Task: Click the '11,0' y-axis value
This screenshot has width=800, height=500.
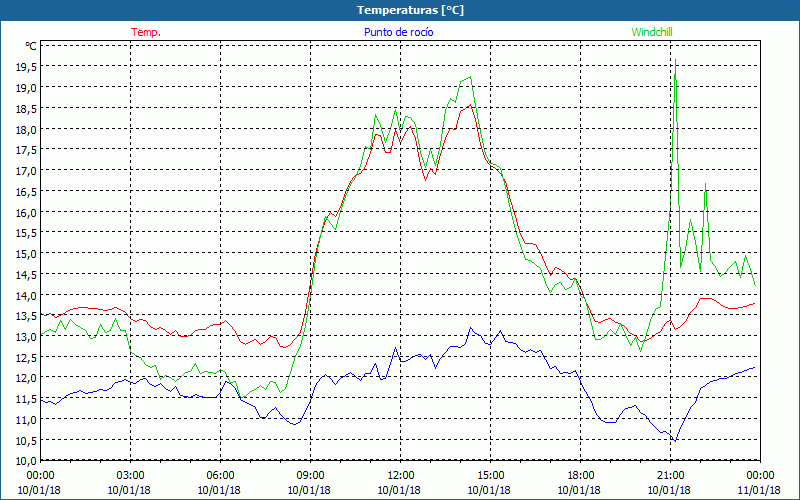Action: [27, 420]
